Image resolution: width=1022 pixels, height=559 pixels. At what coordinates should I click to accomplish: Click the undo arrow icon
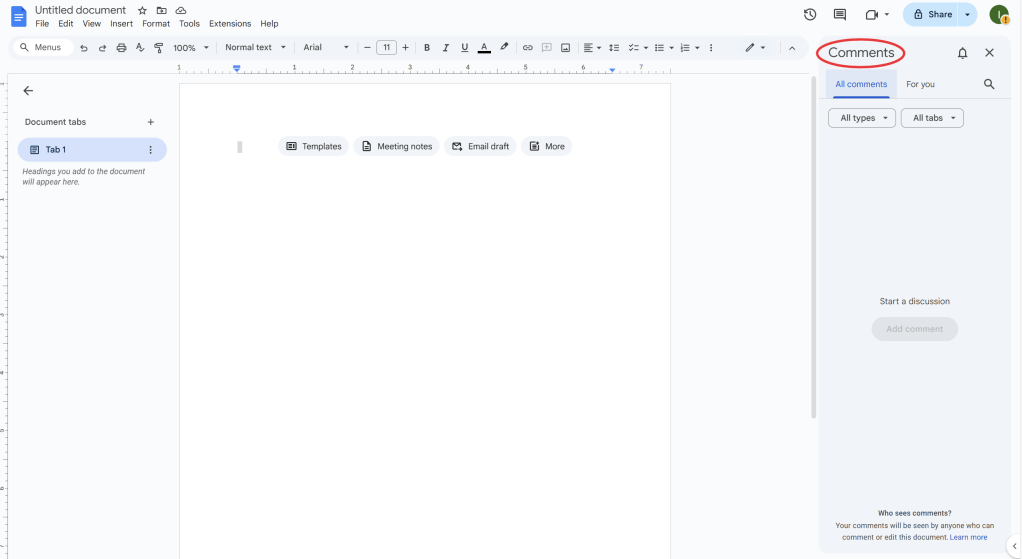[84, 48]
